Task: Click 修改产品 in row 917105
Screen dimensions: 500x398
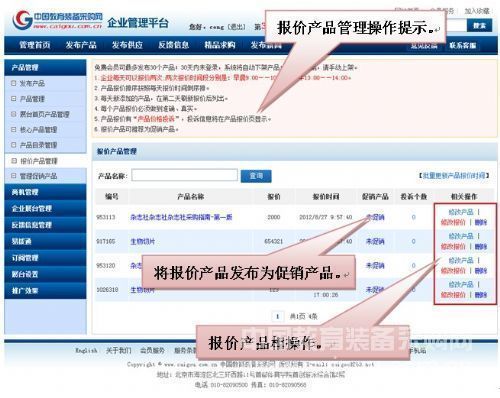Action: pos(461,236)
